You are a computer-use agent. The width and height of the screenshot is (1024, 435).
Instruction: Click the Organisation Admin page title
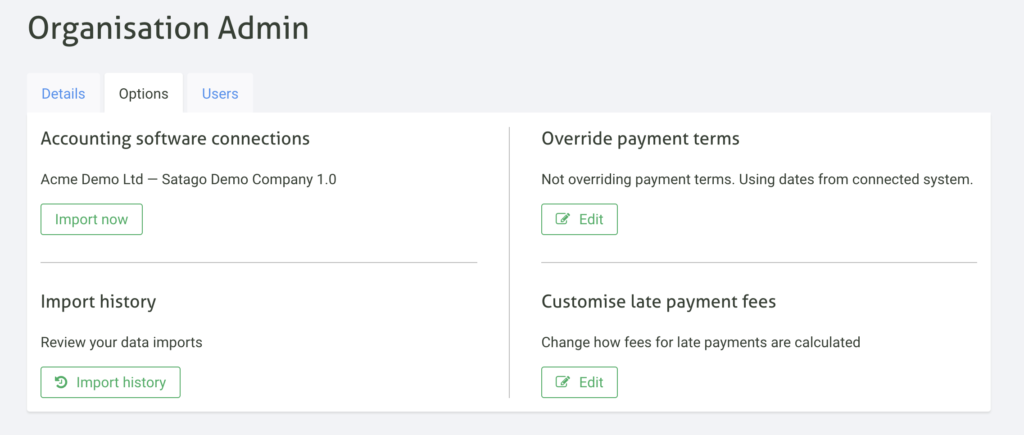coord(168,28)
